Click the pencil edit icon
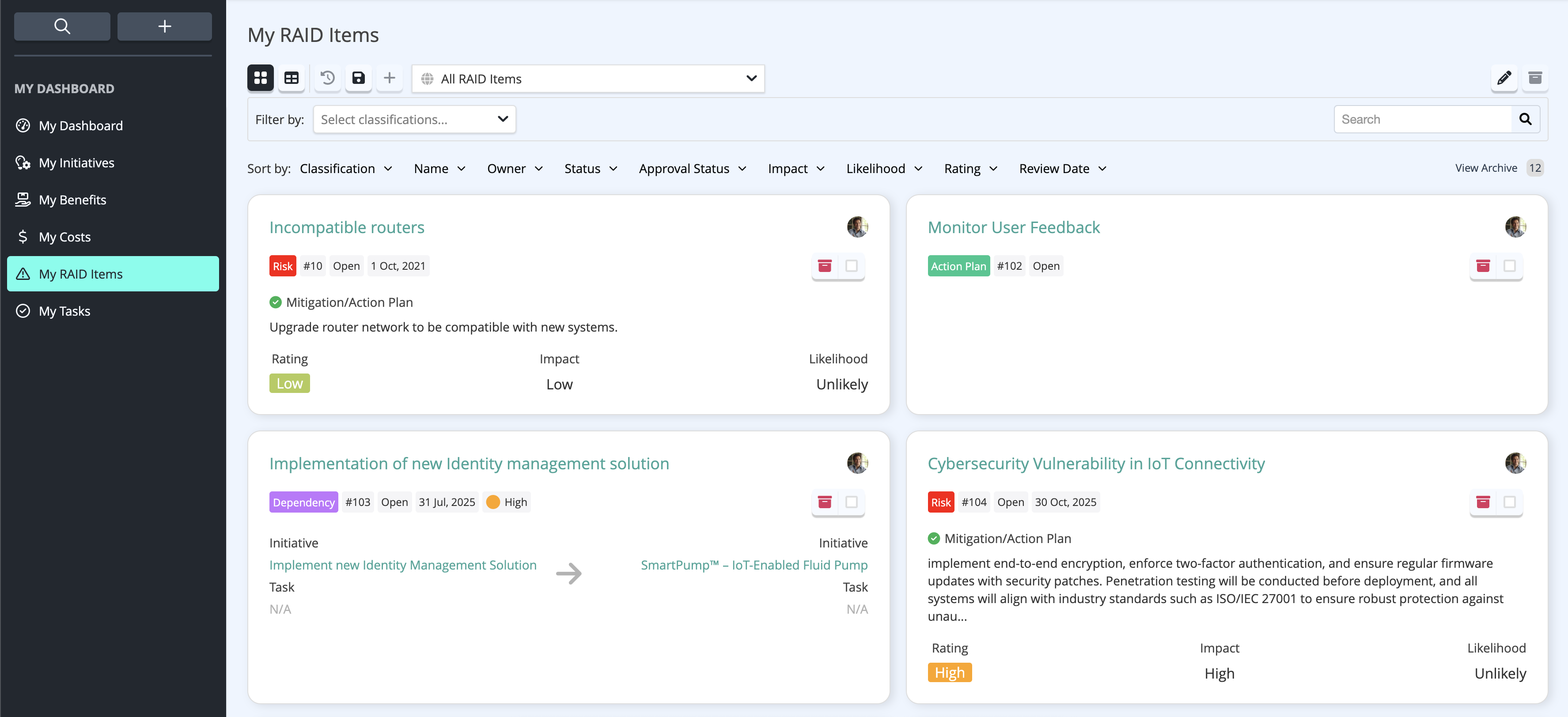 [x=1504, y=78]
